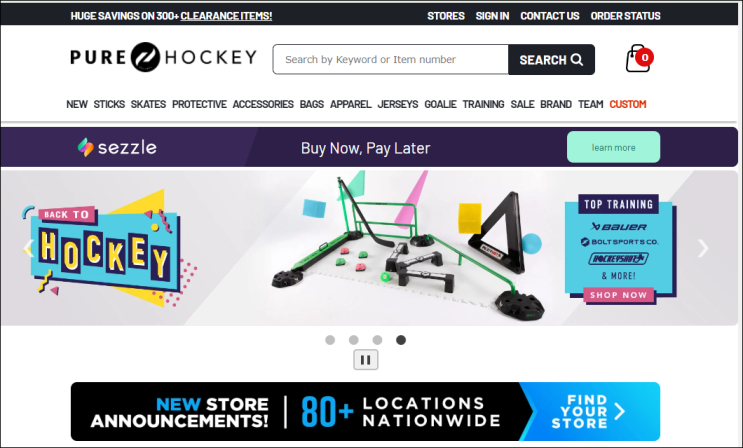Go to the previous carousel slide using the left arrow
Screen dimensions: 743x448
pos(29,248)
